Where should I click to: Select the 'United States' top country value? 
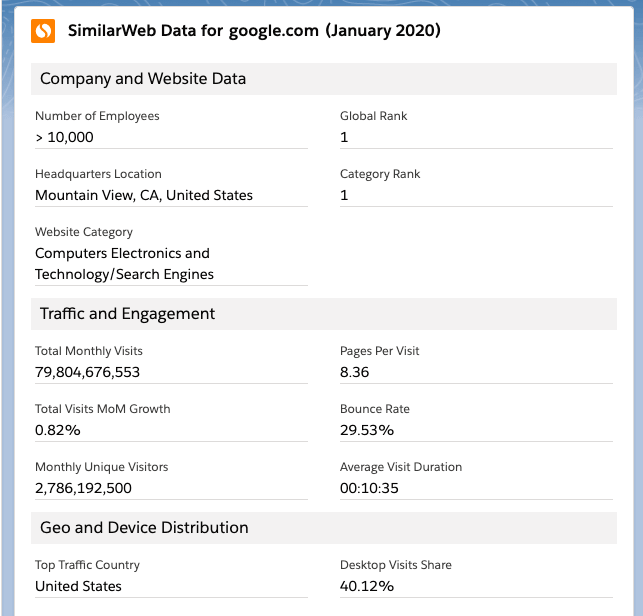coord(78,586)
